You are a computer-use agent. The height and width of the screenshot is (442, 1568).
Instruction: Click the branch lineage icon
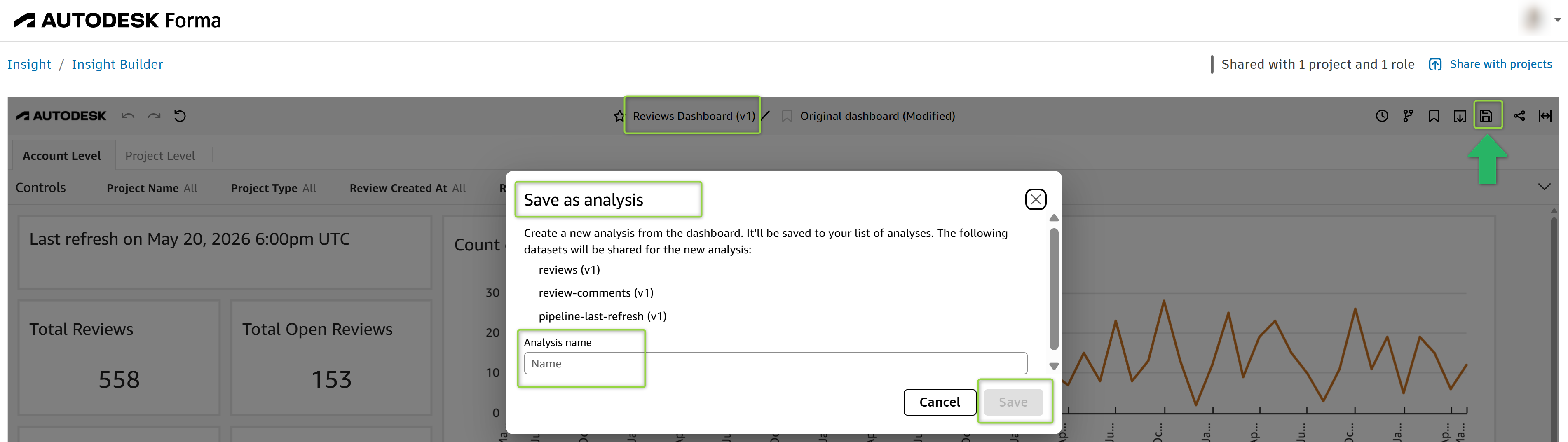1408,116
